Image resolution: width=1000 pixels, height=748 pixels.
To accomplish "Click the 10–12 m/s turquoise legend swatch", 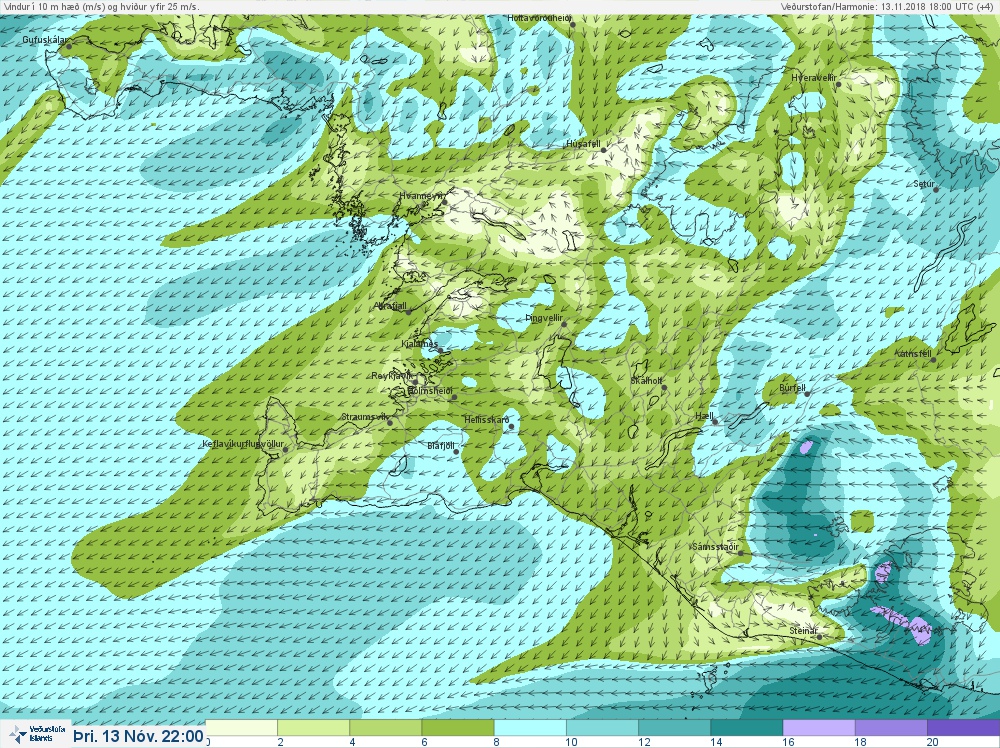I will tap(602, 728).
